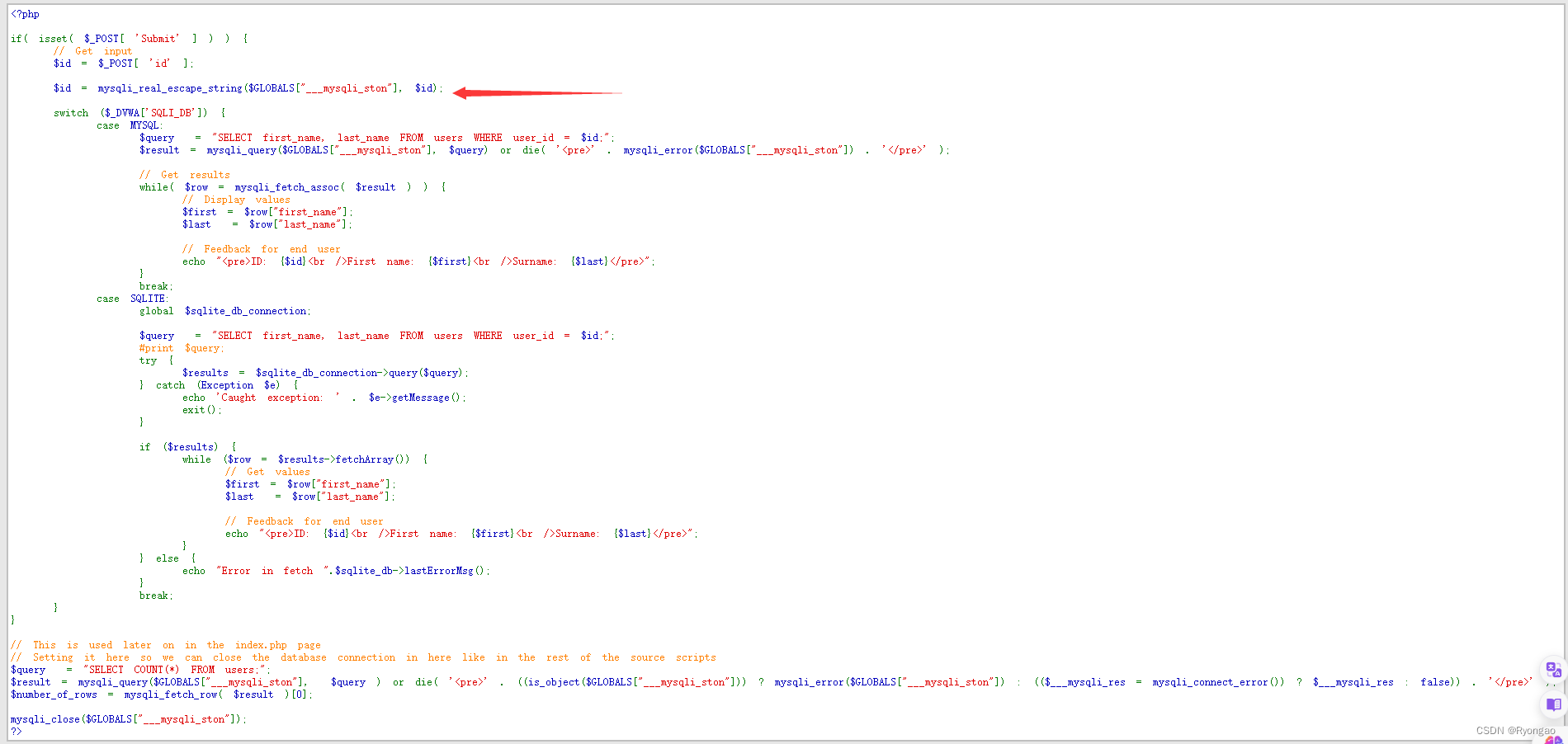Click the switch ($_DVWA['SQLI_DB']) line
The height and width of the screenshot is (744, 1568).
coord(139,113)
